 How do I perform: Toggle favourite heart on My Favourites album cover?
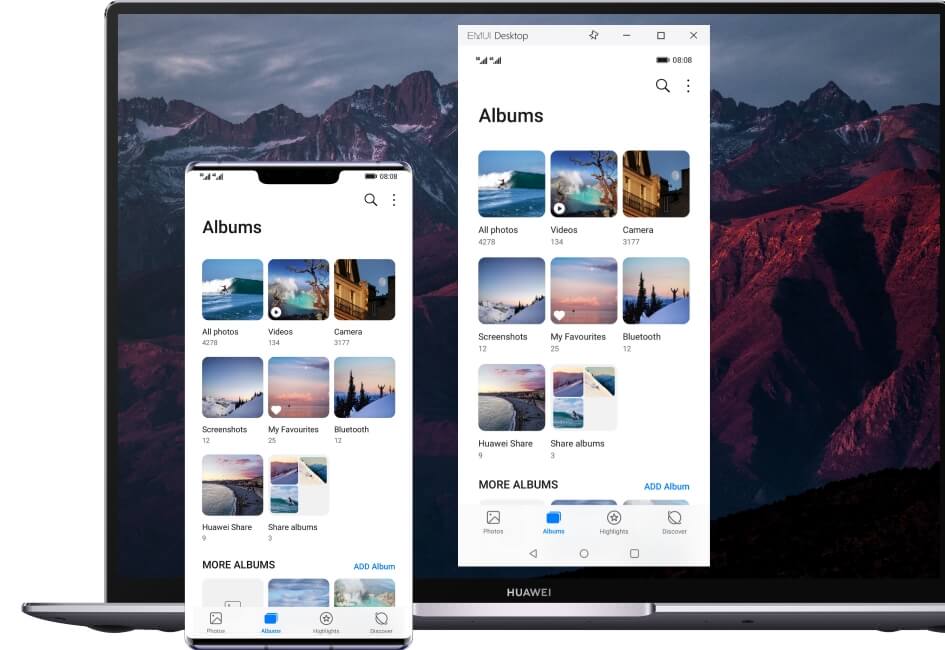coord(558,314)
